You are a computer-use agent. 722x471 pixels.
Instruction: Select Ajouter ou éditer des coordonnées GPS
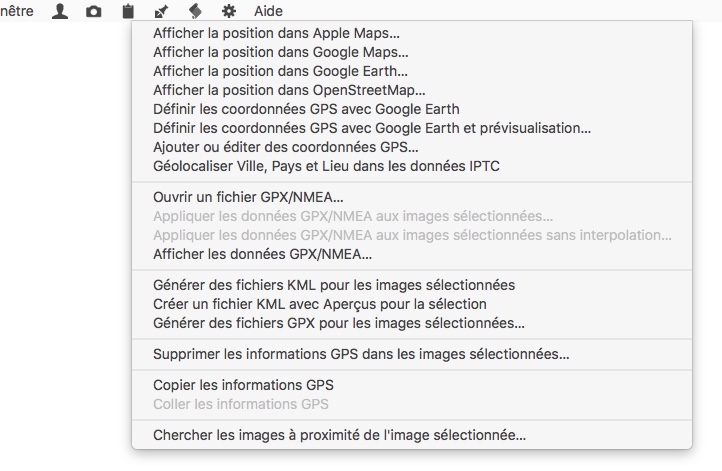(x=412, y=147)
